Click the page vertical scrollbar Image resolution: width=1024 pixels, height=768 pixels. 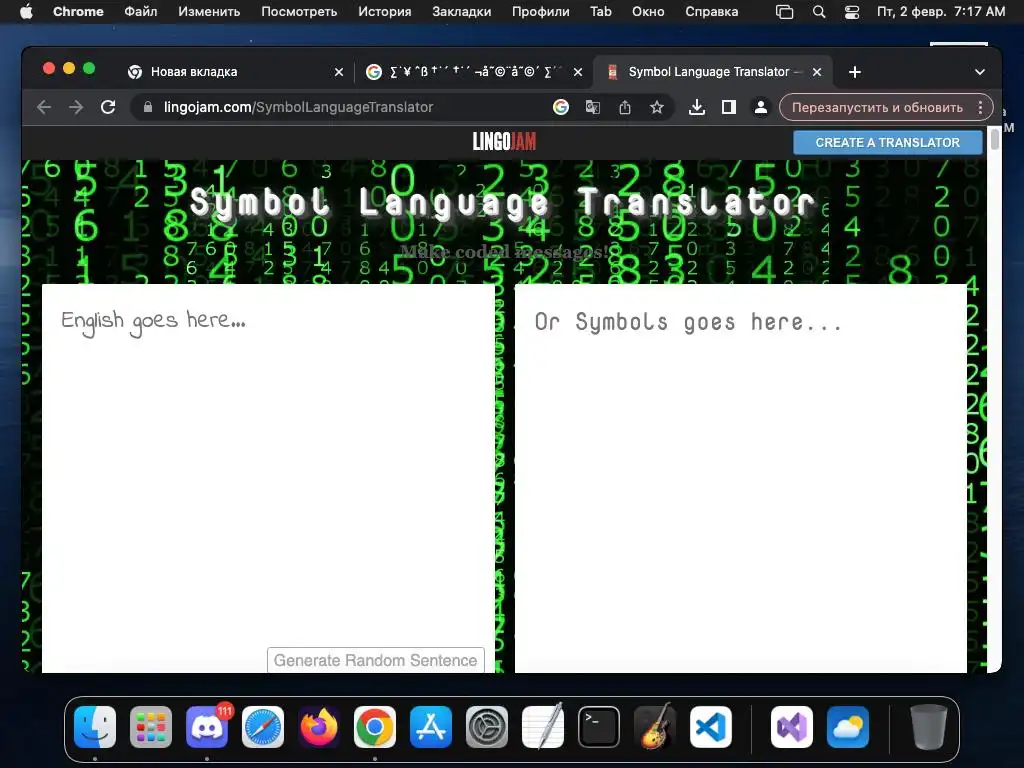tap(995, 139)
